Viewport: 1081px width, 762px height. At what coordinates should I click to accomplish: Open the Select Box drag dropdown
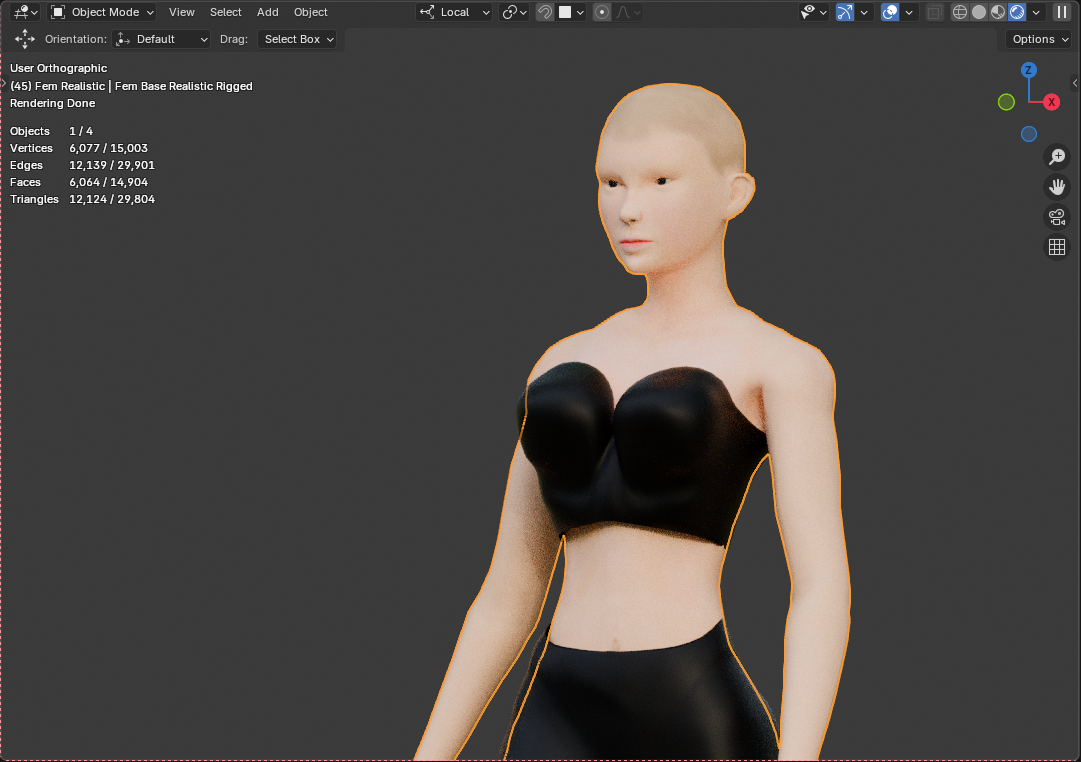tap(297, 39)
